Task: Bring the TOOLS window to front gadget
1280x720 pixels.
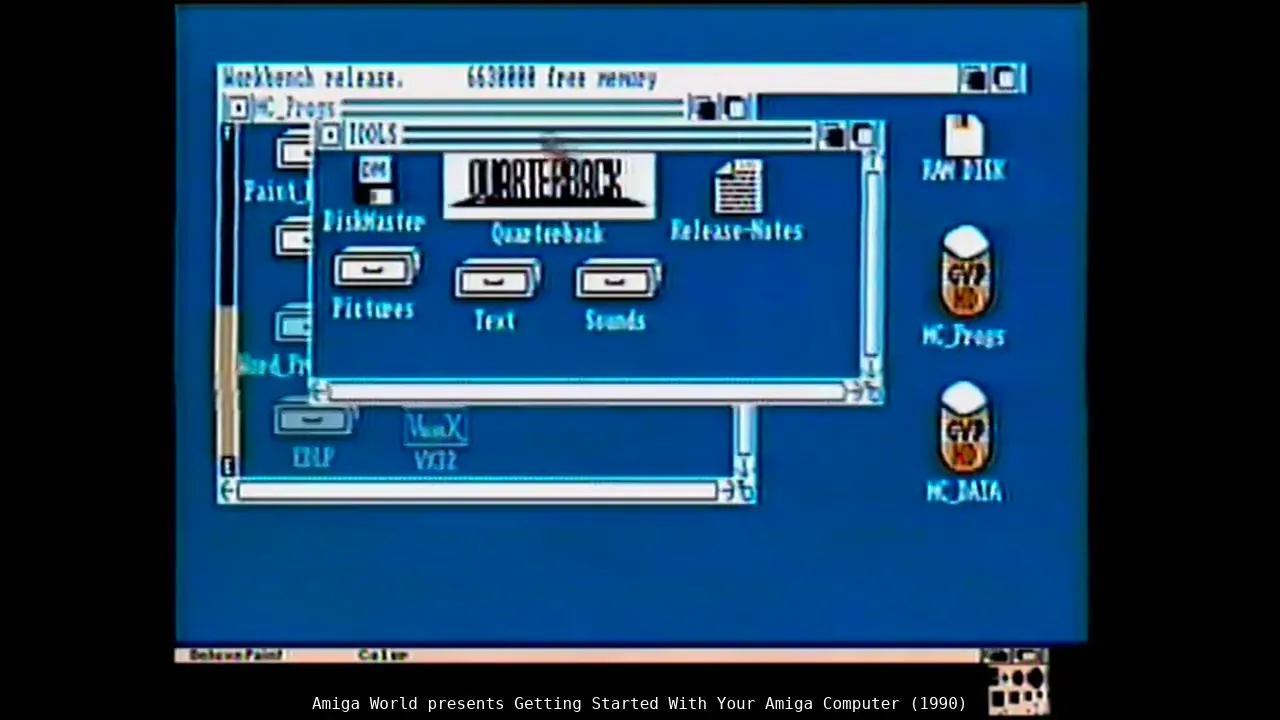Action: click(x=864, y=136)
